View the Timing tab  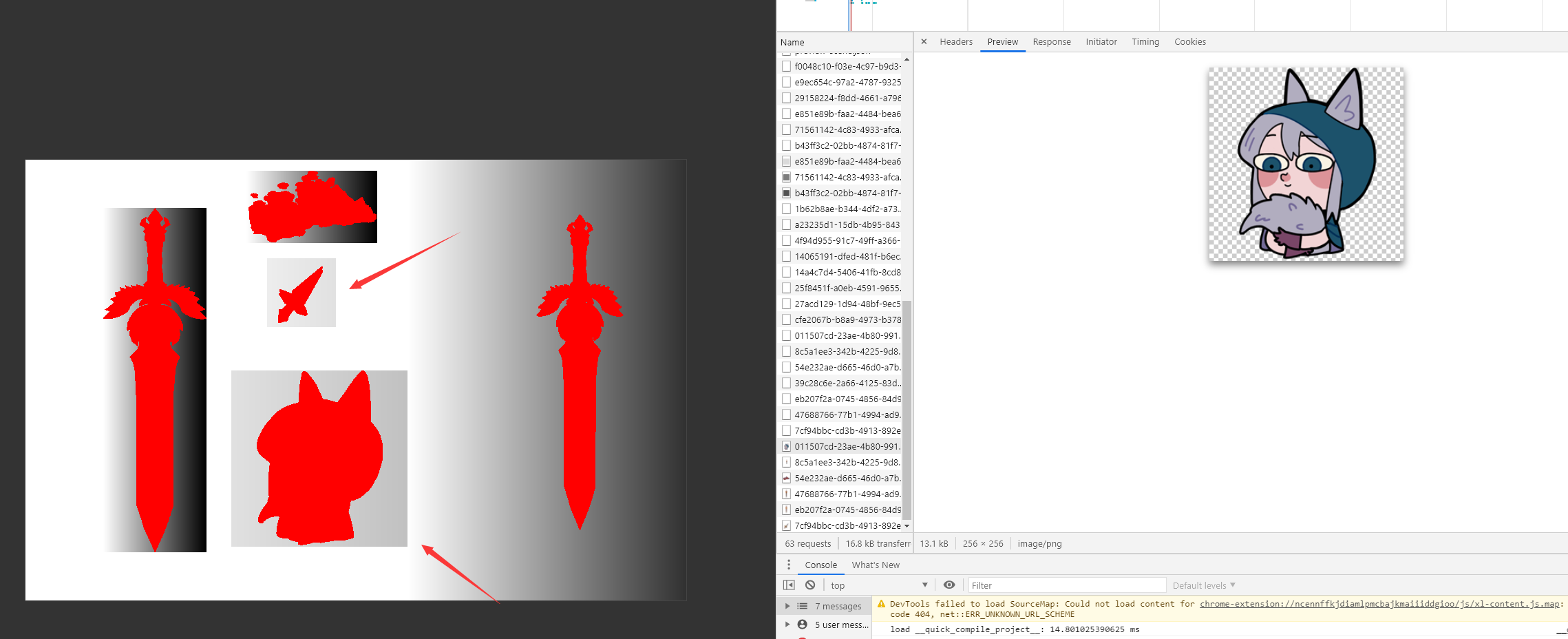(x=1145, y=41)
